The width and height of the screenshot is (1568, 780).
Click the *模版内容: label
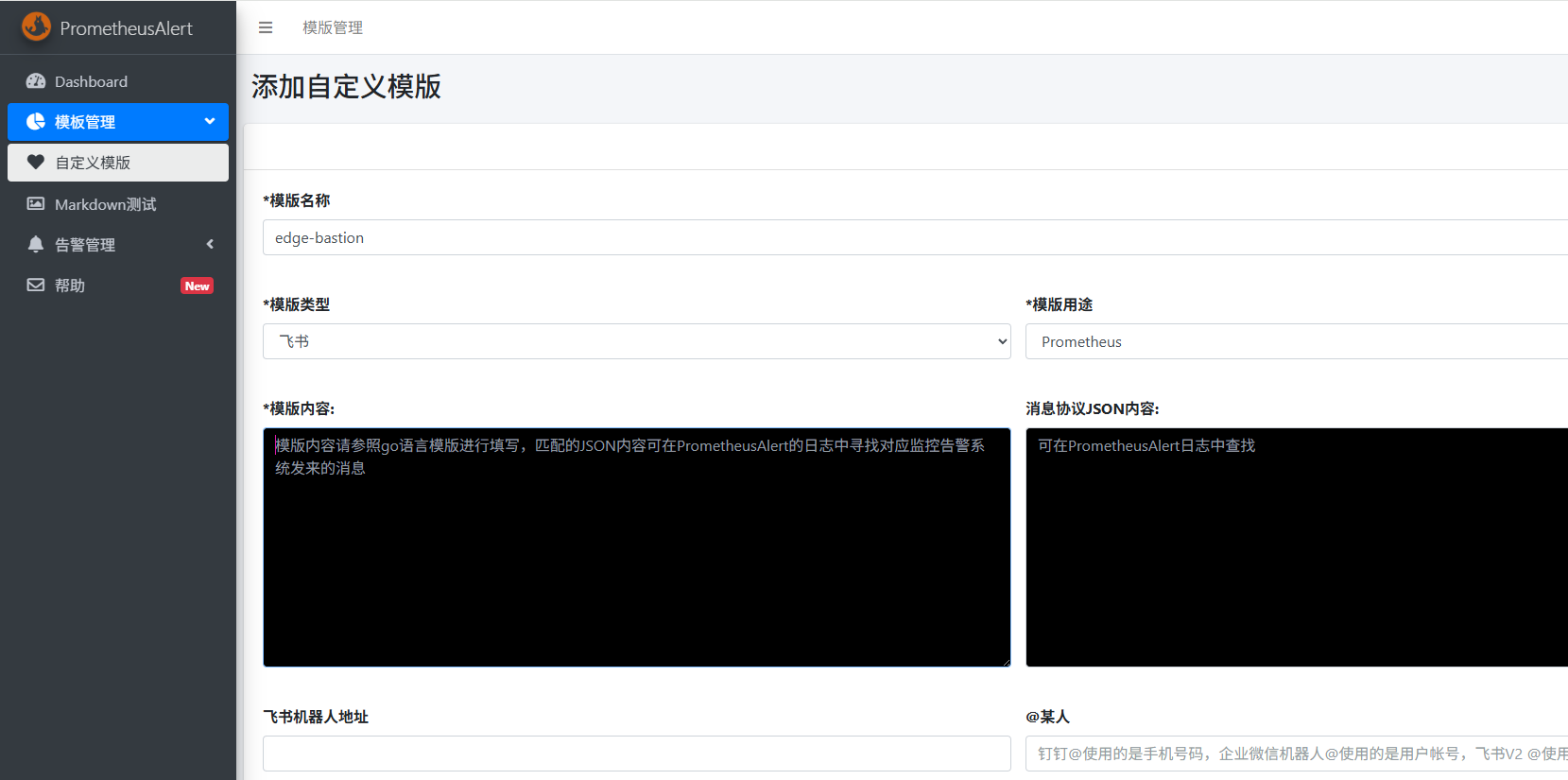pyautogui.click(x=299, y=408)
